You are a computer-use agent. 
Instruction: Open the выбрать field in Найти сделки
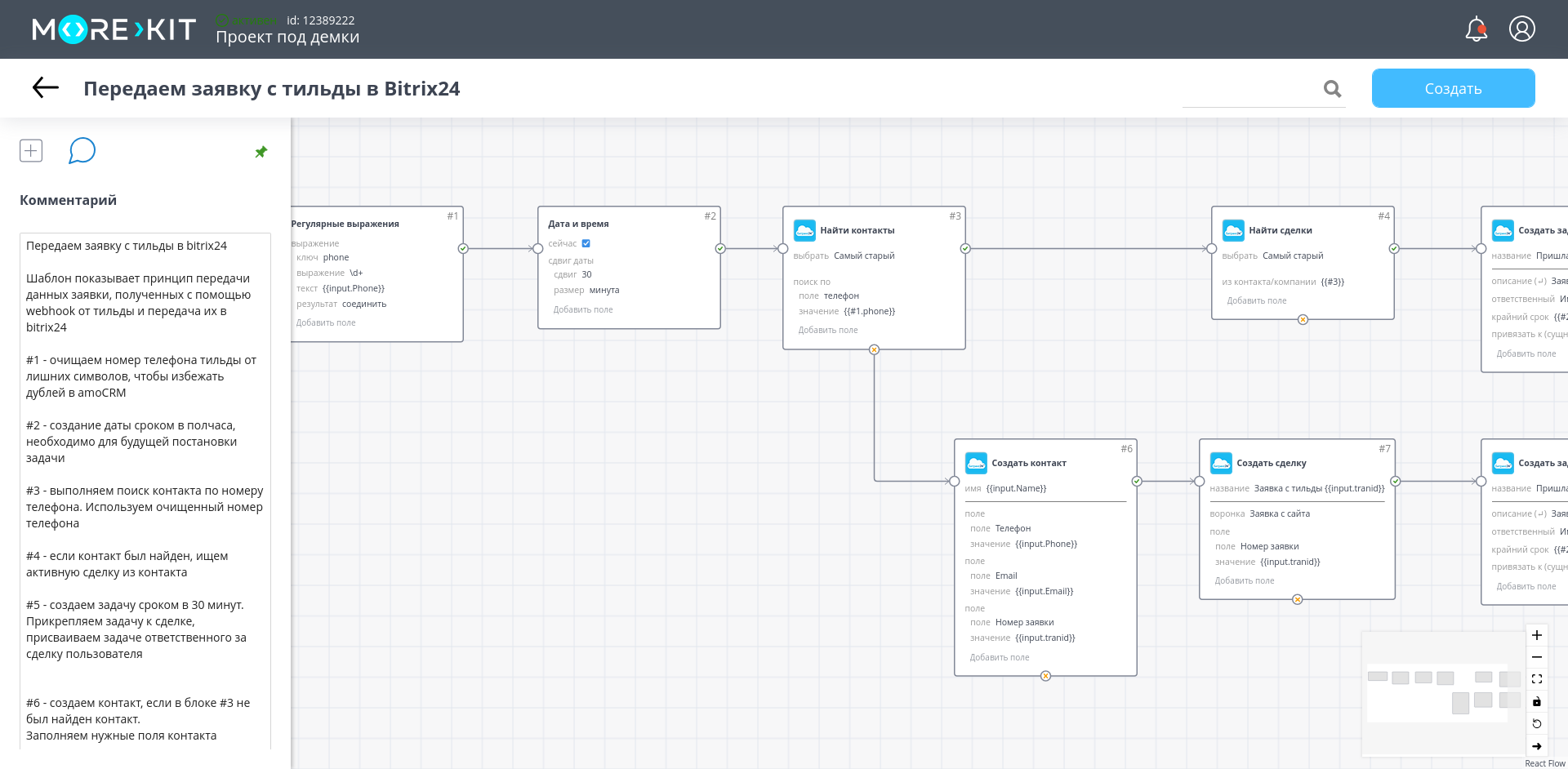click(1292, 256)
